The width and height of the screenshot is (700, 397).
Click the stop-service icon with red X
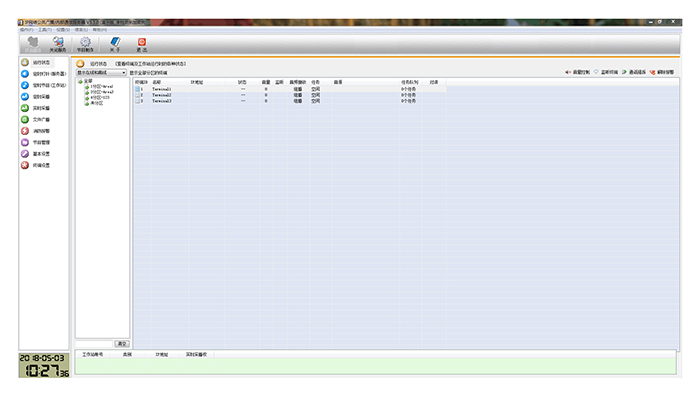coord(58,42)
